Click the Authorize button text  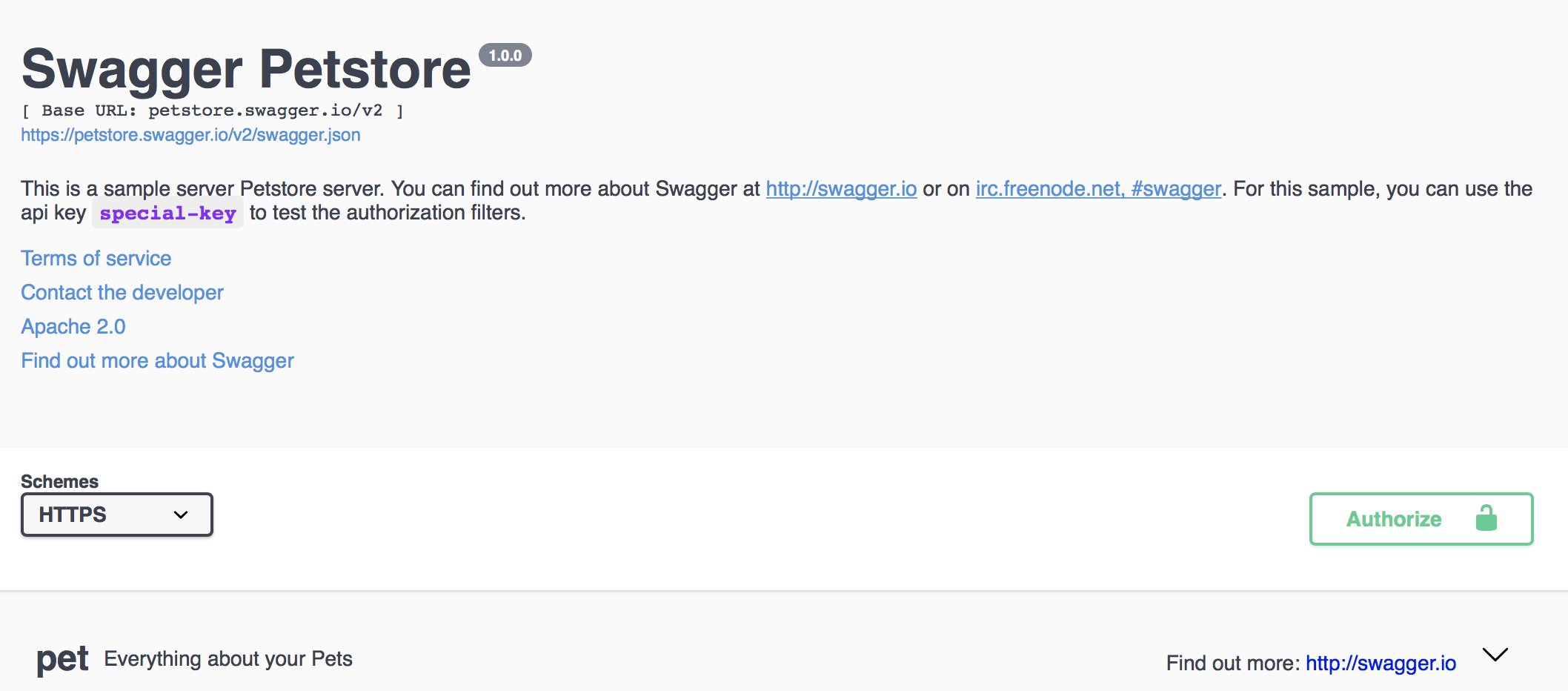1393,519
